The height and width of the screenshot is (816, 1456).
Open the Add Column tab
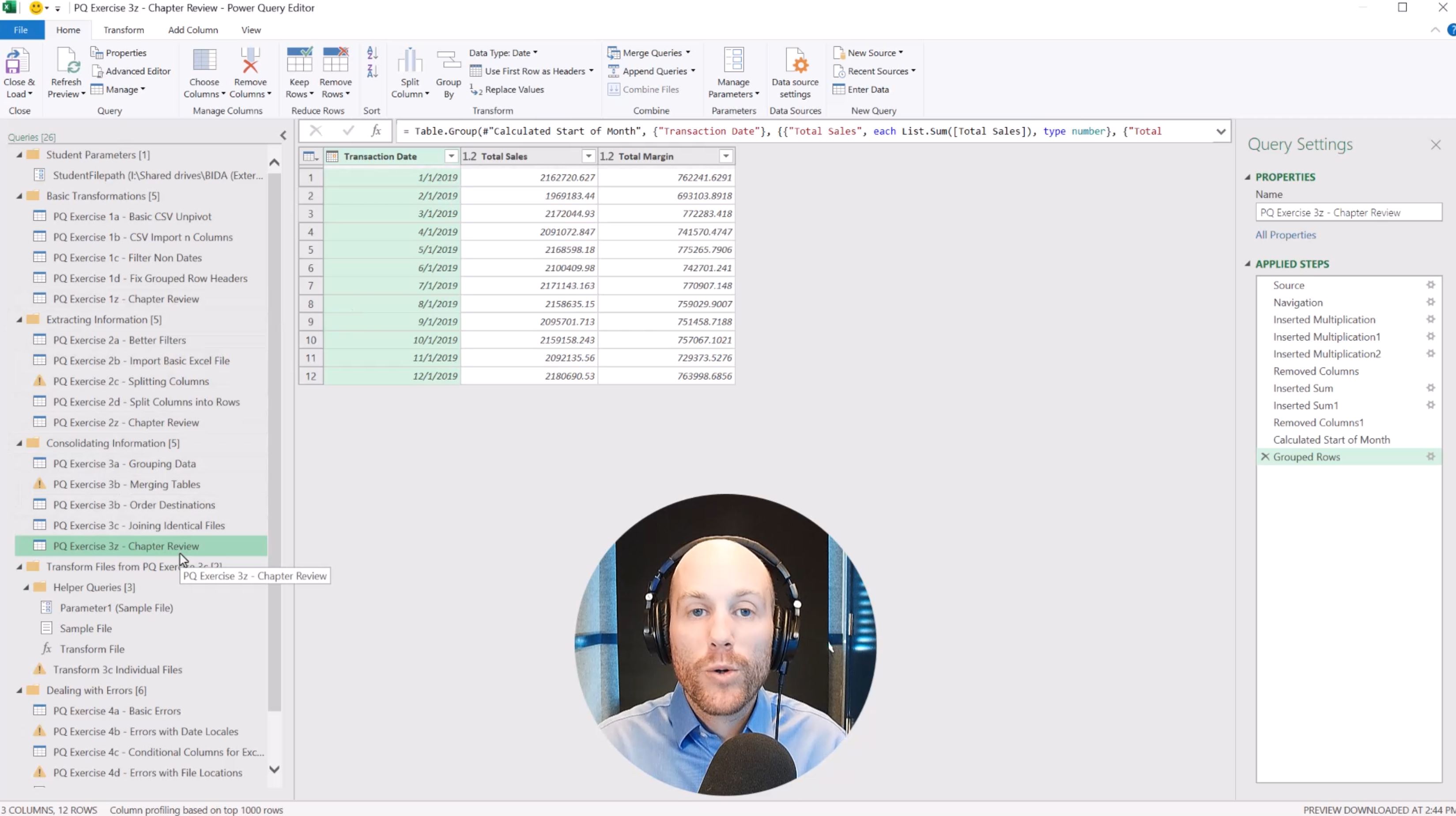193,30
